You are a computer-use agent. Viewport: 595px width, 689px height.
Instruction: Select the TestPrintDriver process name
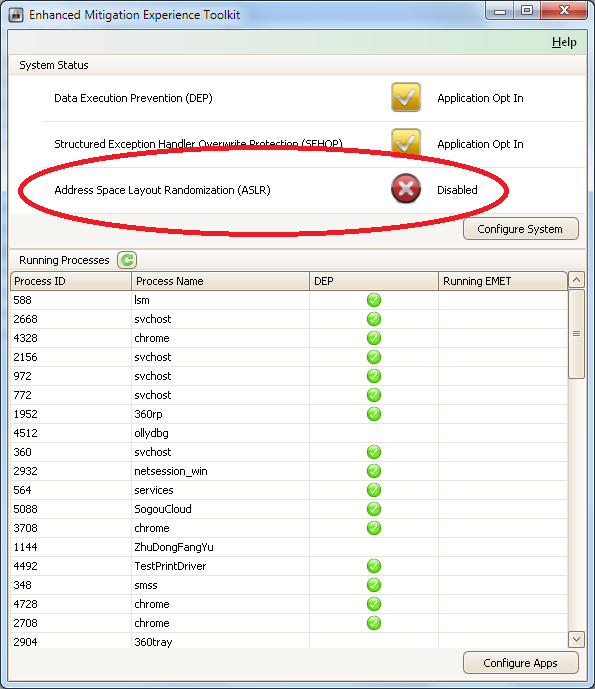coord(170,566)
